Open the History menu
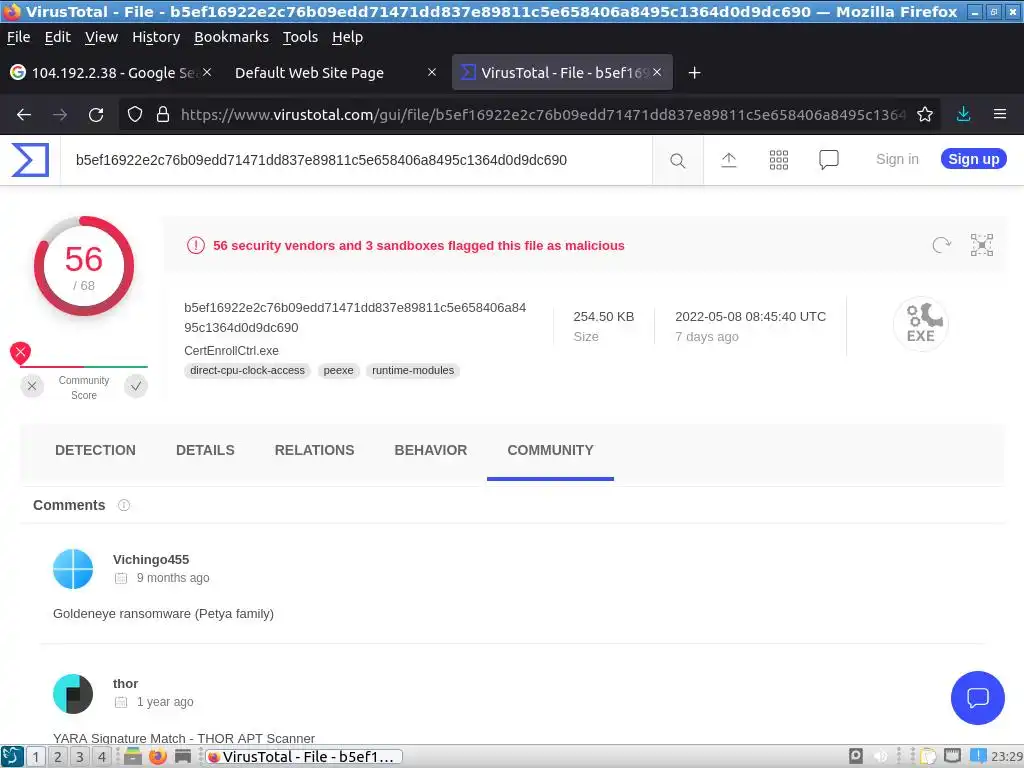Screen dimensions: 1024x768 [x=156, y=37]
